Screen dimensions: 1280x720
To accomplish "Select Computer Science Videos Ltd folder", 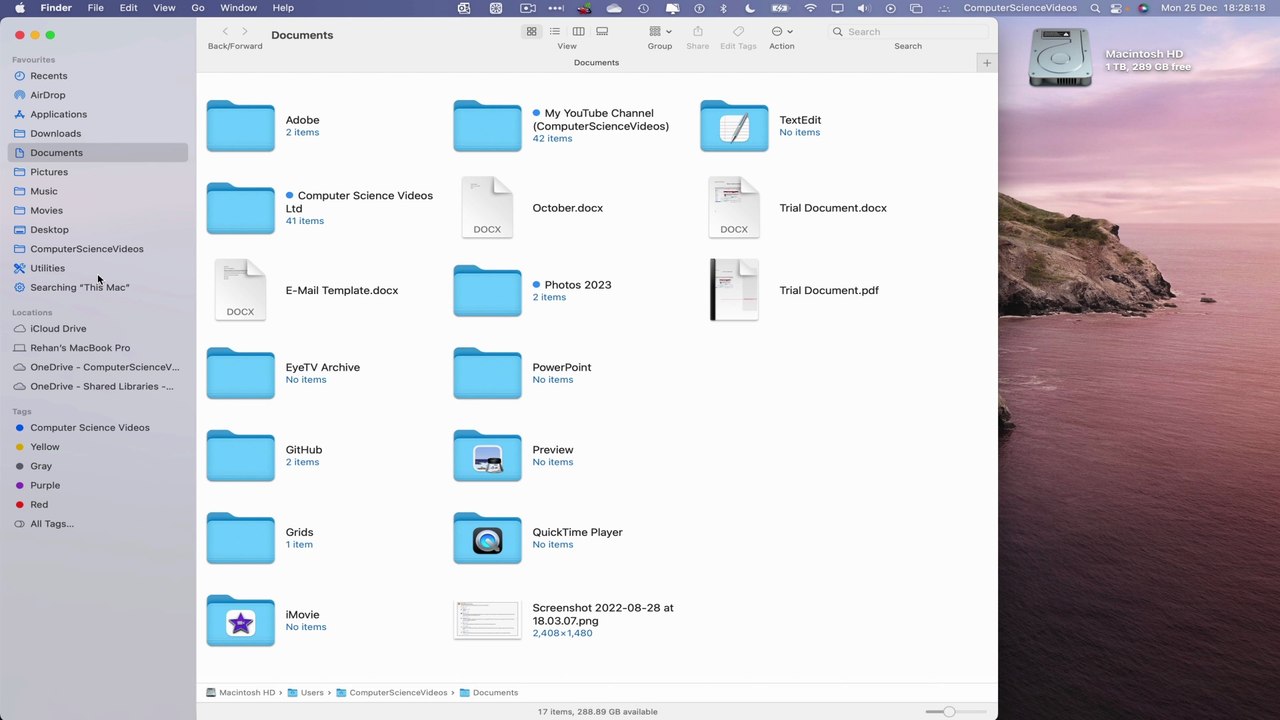I will (x=240, y=208).
